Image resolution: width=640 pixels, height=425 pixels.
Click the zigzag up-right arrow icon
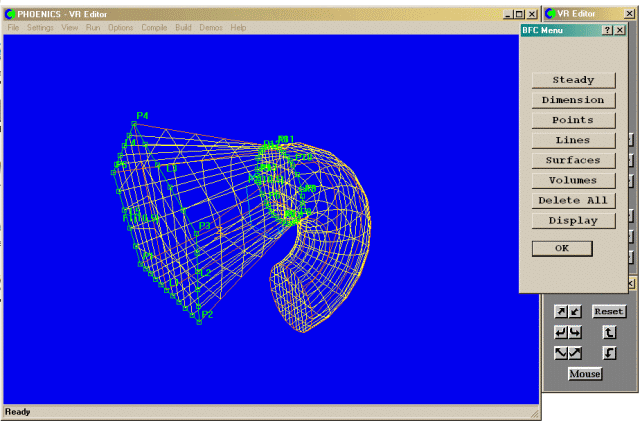[x=575, y=353]
